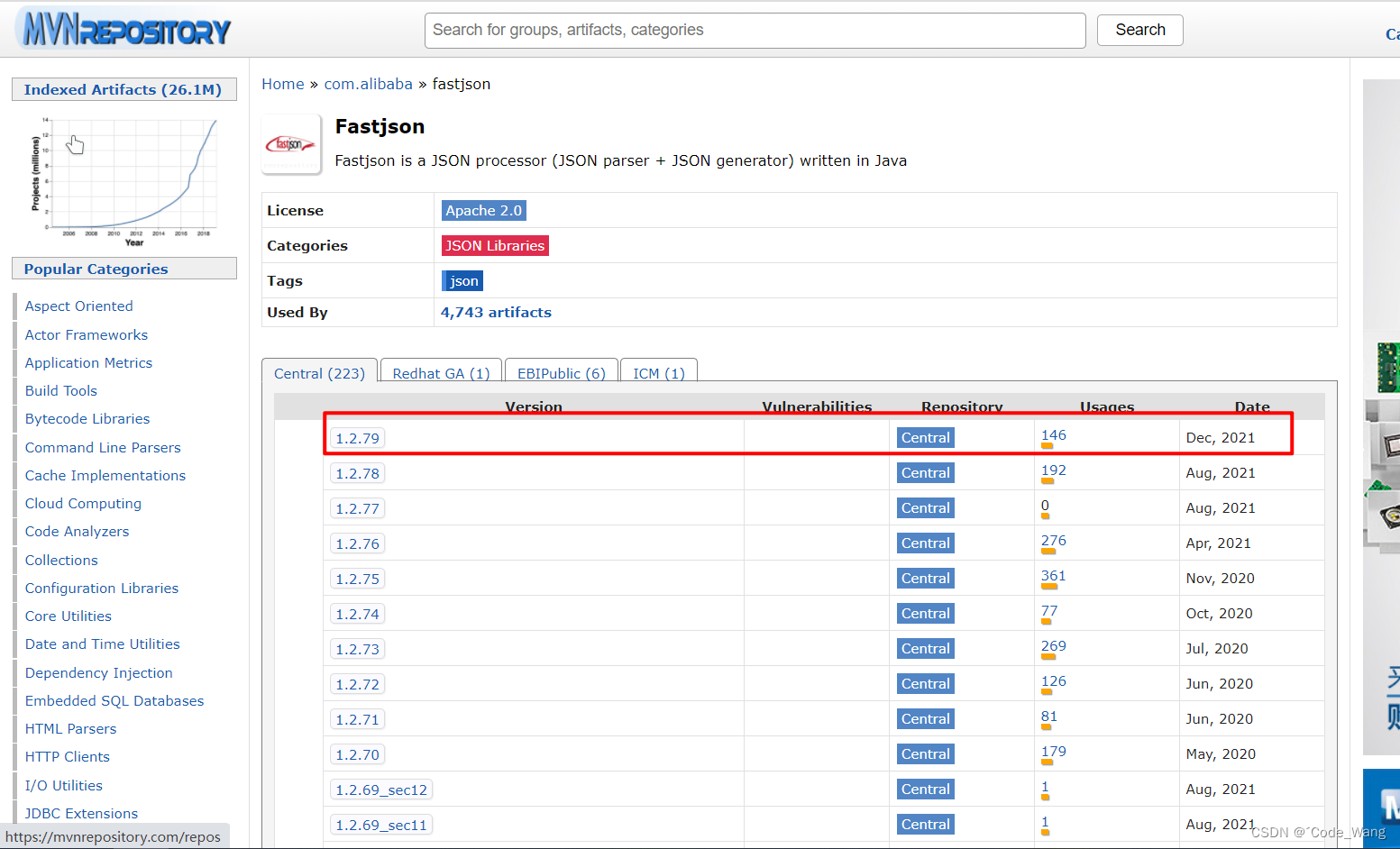Open Aspect Oriented category
The image size is (1400, 849).
[x=78, y=306]
